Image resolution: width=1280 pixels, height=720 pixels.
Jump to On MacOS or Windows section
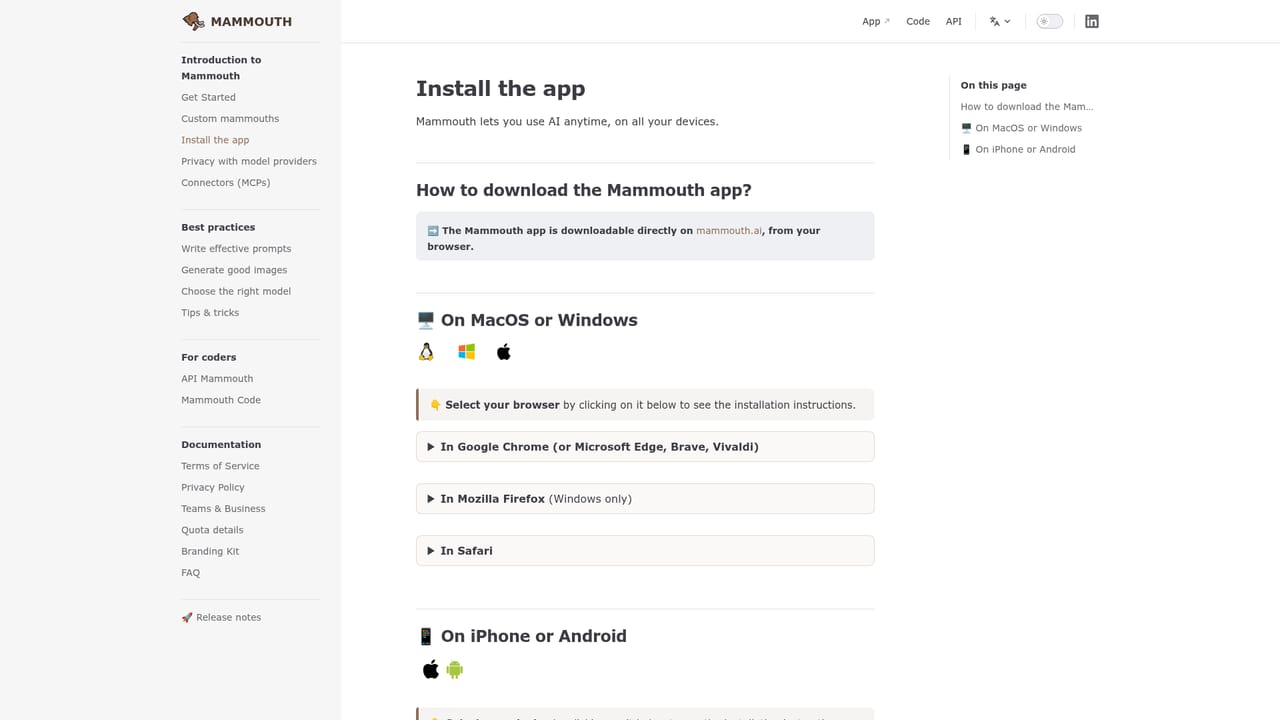[x=1021, y=128]
